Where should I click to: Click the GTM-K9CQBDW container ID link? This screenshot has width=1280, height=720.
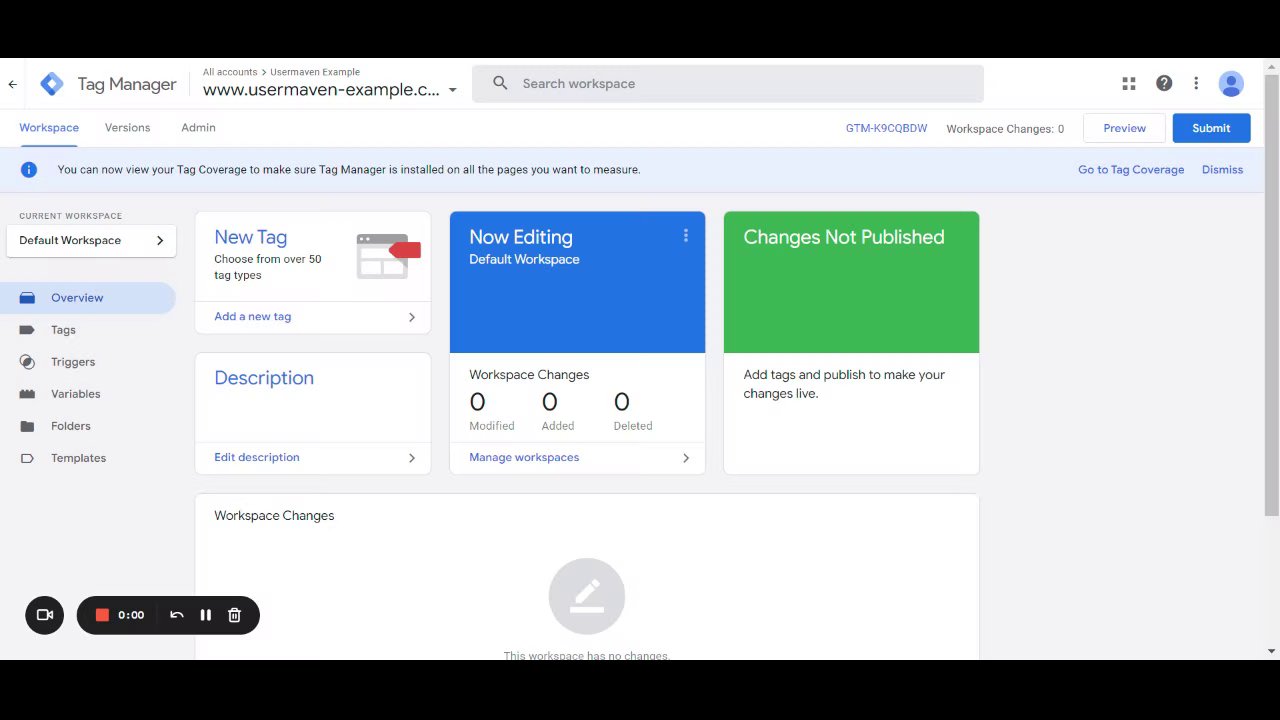(886, 129)
